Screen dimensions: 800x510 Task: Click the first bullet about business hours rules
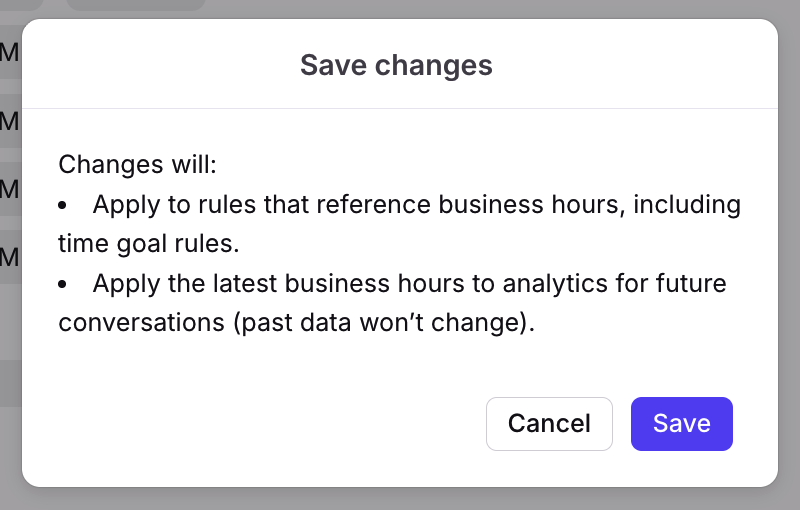[416, 205]
